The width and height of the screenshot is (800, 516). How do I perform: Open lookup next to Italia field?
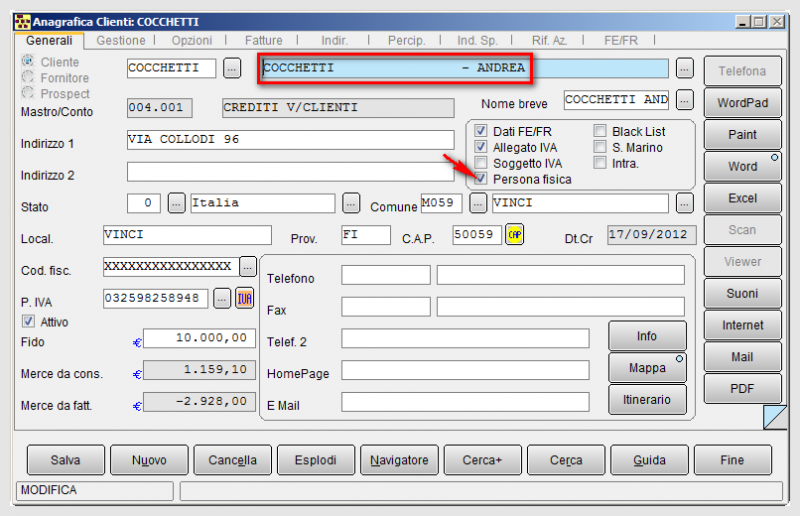(x=351, y=203)
